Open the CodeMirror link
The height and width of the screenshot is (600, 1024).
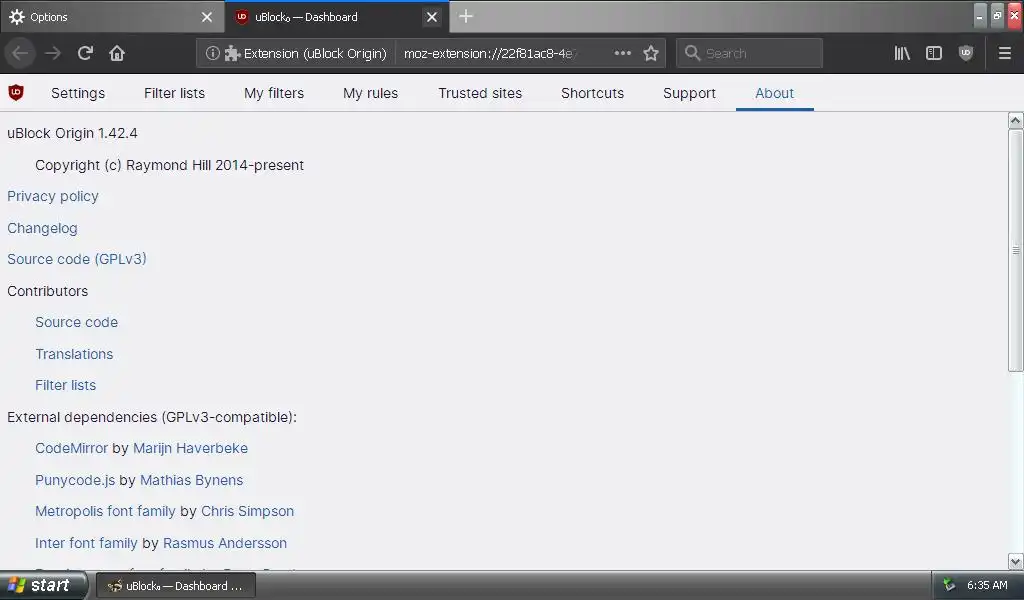pyautogui.click(x=71, y=448)
